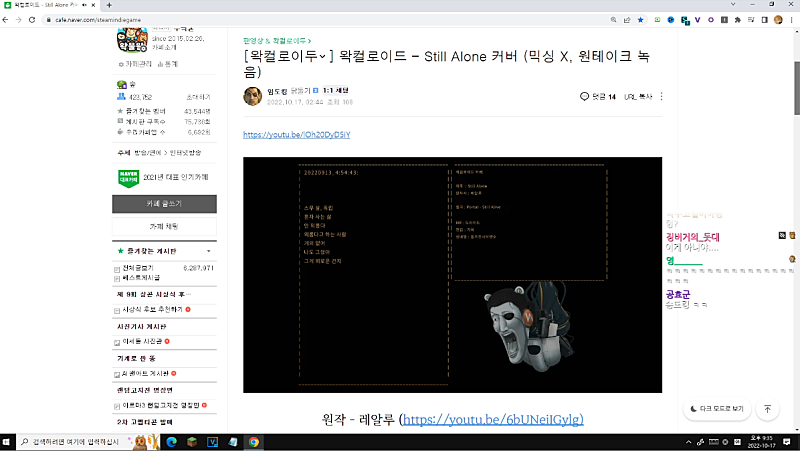Open the blue circular extension icon
This screenshot has height=451, width=800.
point(671,20)
